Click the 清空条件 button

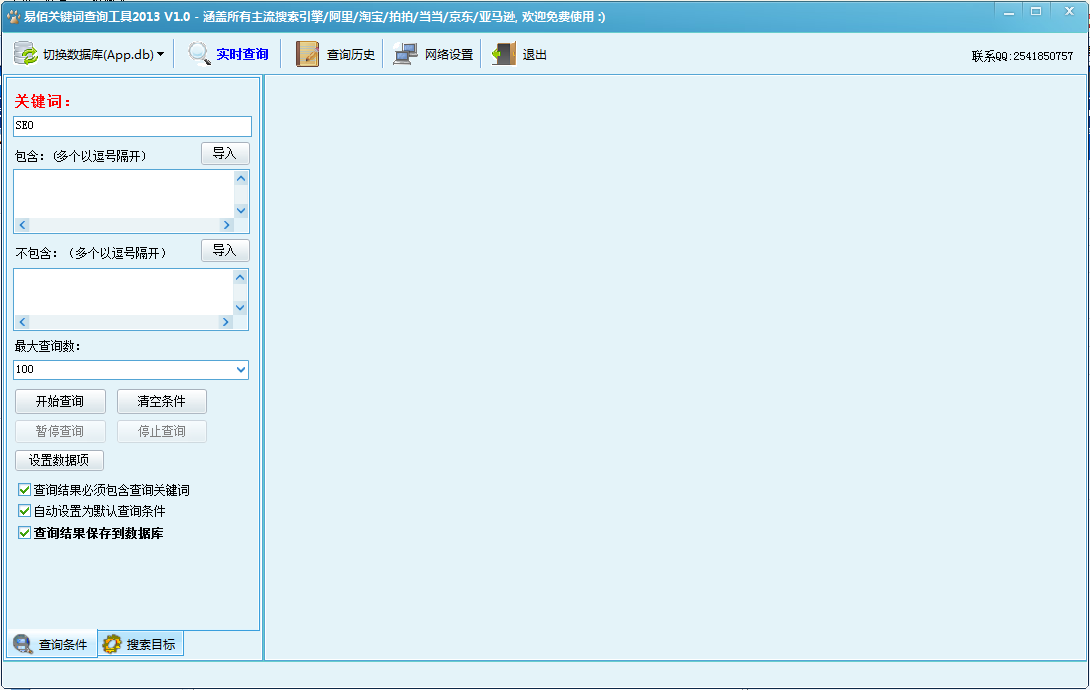[162, 401]
